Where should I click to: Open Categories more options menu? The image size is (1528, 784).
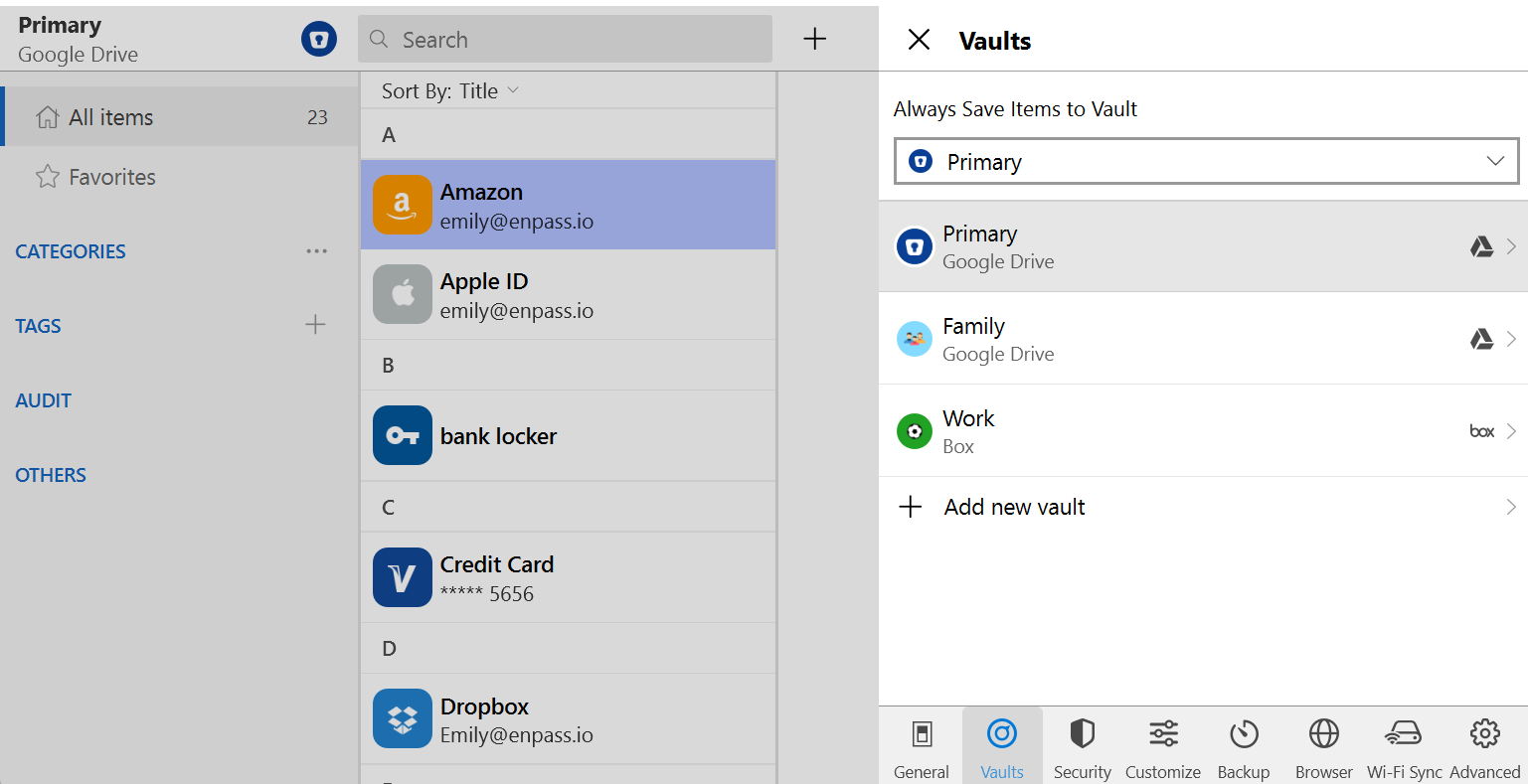(x=317, y=251)
